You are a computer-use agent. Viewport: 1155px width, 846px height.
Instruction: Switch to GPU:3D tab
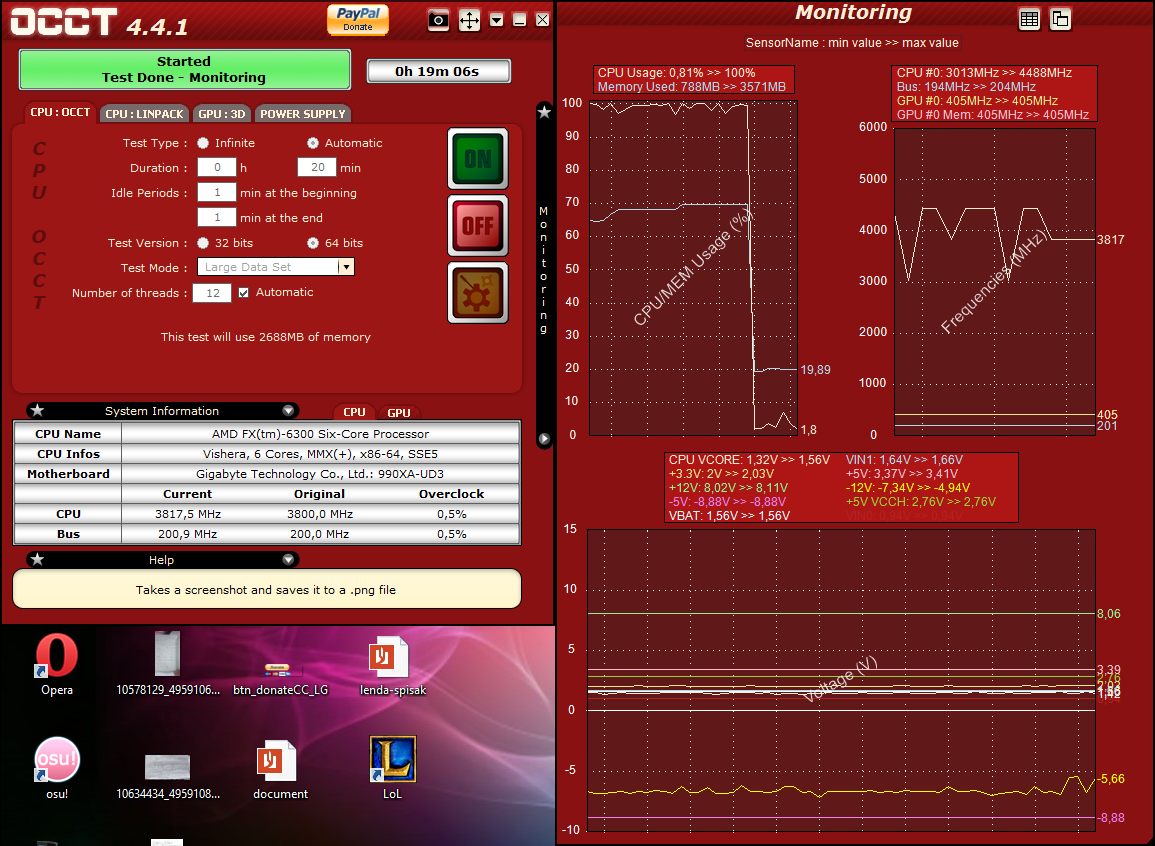coord(222,113)
